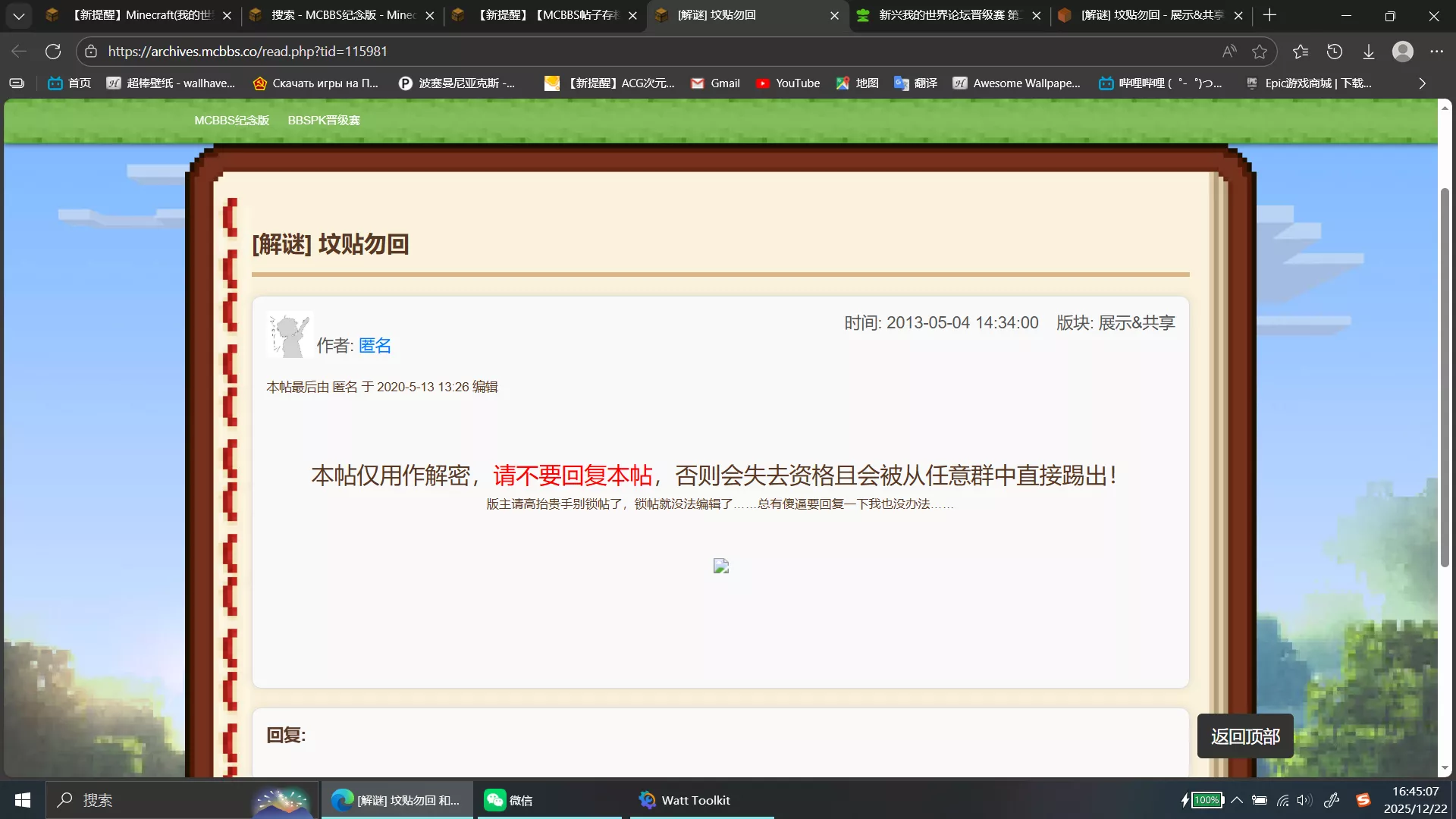Click the 返回顶部 button
1456x819 pixels.
(x=1244, y=736)
